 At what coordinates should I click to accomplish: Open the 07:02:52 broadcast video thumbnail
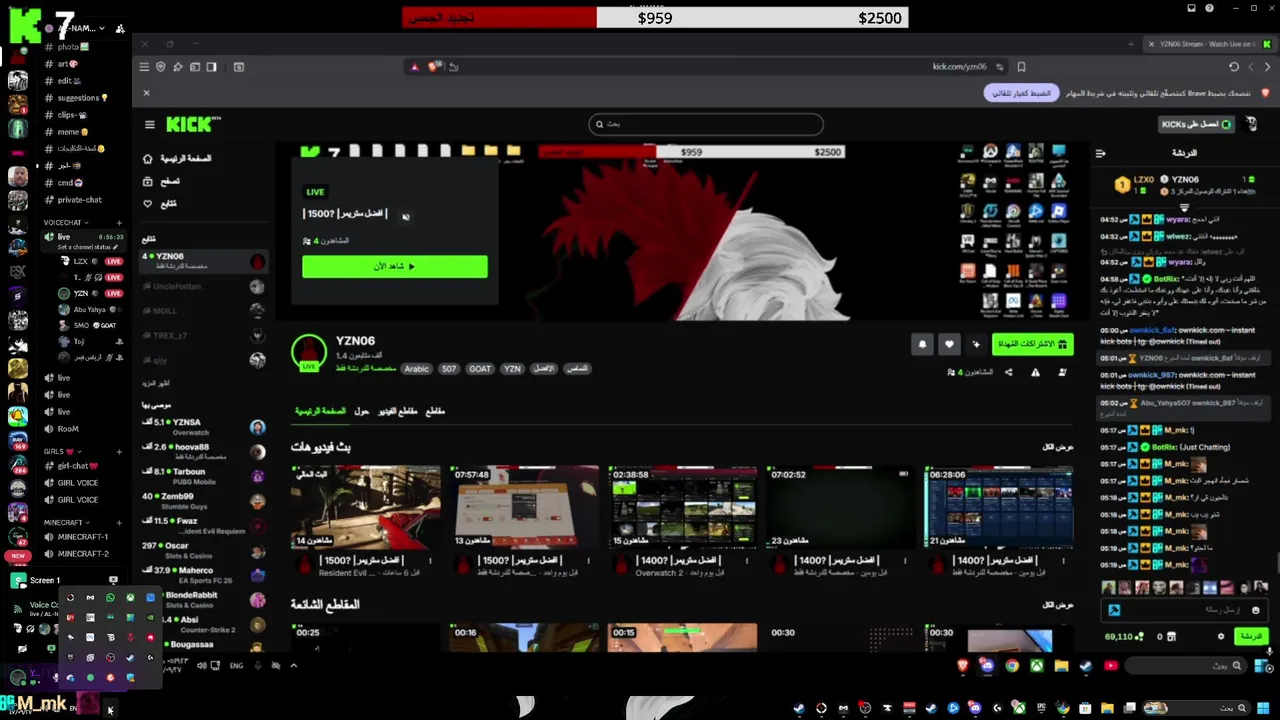840,507
